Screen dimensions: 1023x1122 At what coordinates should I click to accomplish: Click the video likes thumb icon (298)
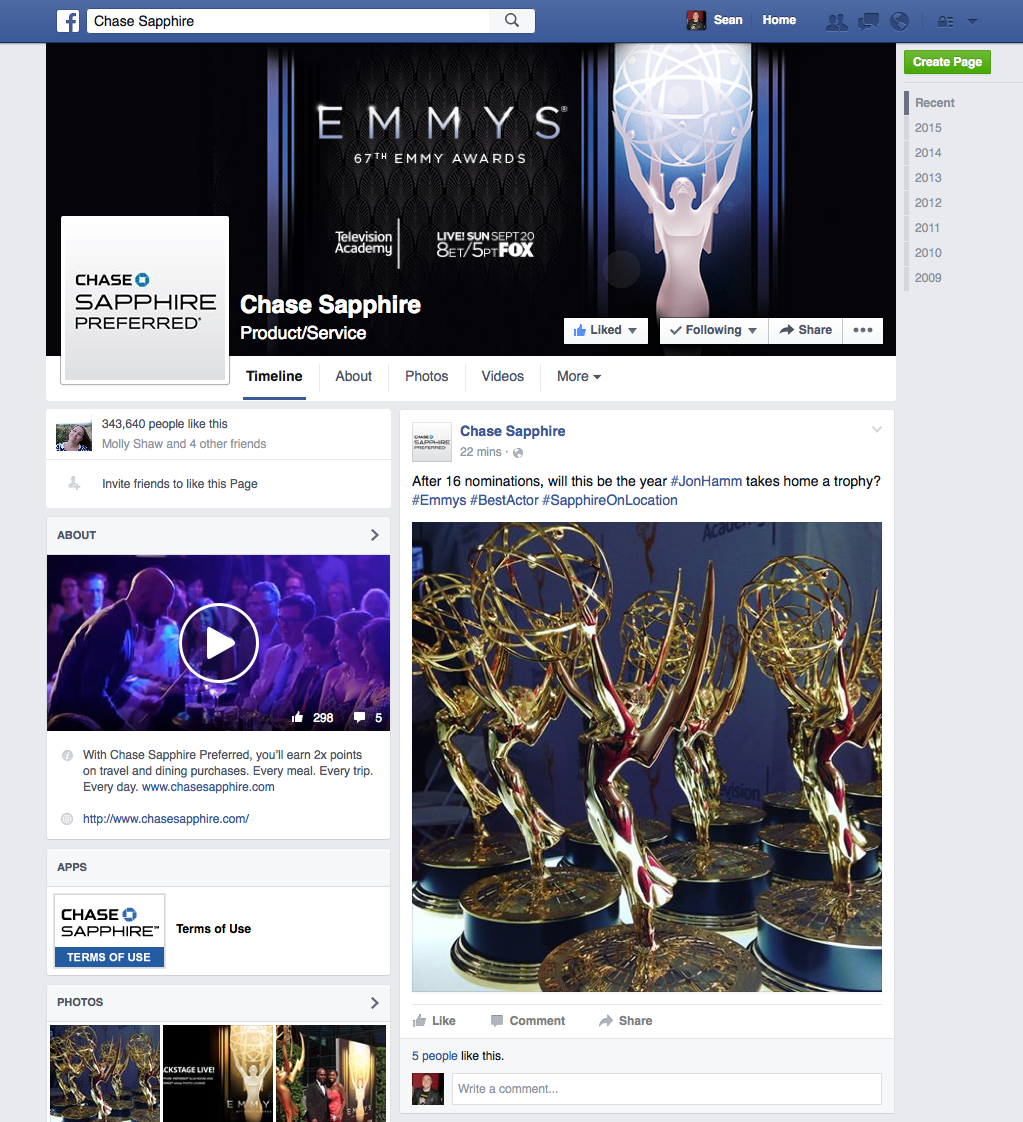click(x=298, y=717)
